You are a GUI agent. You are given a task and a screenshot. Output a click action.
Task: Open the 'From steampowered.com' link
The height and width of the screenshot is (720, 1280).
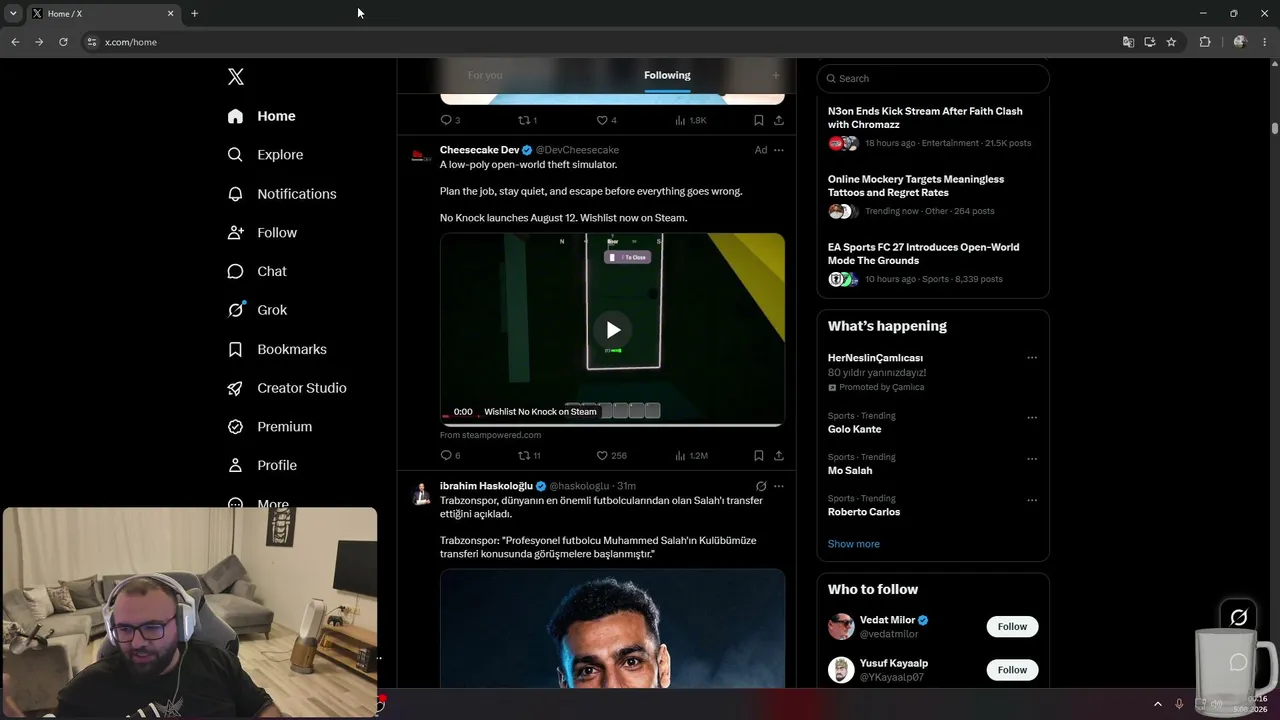pos(490,435)
